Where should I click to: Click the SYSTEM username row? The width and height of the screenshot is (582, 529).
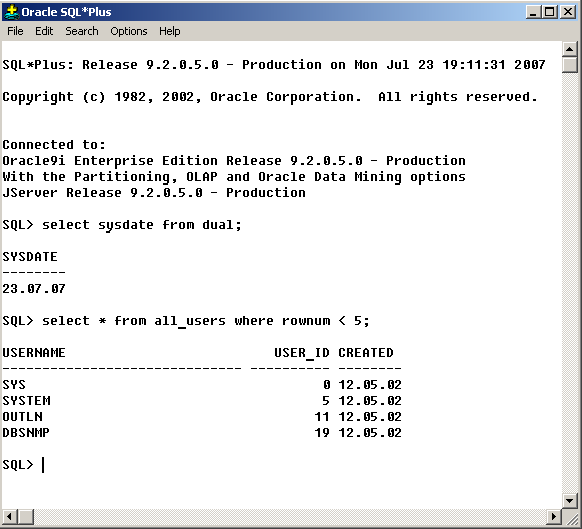coord(26,400)
